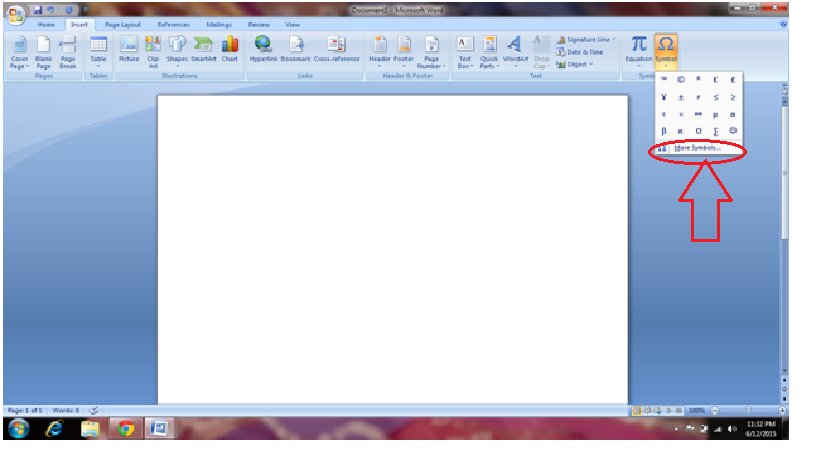
Task: Open the Page Number dropdown
Action: (431, 52)
